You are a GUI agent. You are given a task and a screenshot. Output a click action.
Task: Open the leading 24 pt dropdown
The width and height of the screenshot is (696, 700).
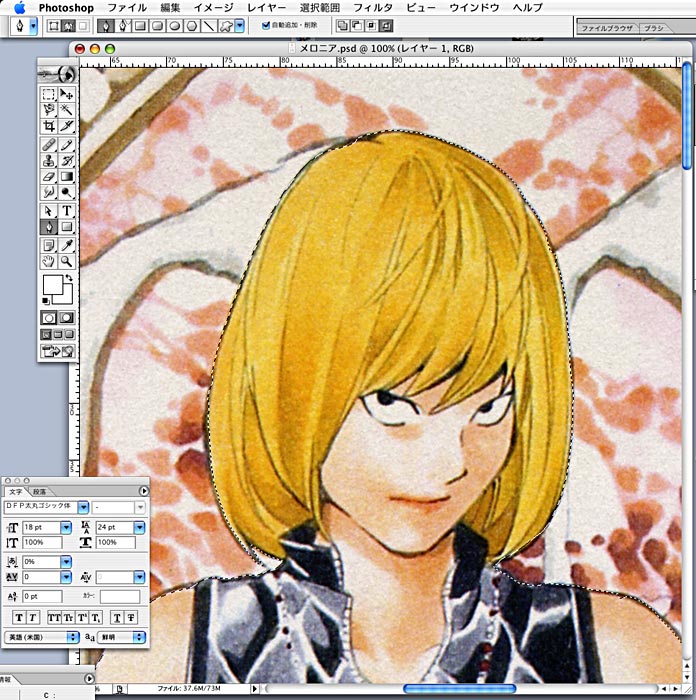coord(139,528)
